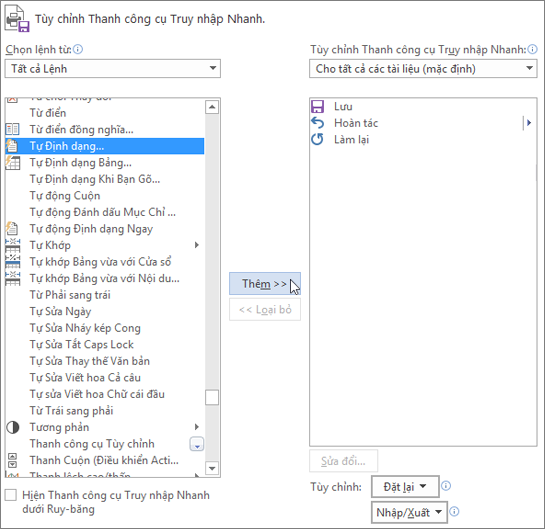
Task: Click the Tự khớp Bảng vừa với Nội dung icon
Action: 13,278
